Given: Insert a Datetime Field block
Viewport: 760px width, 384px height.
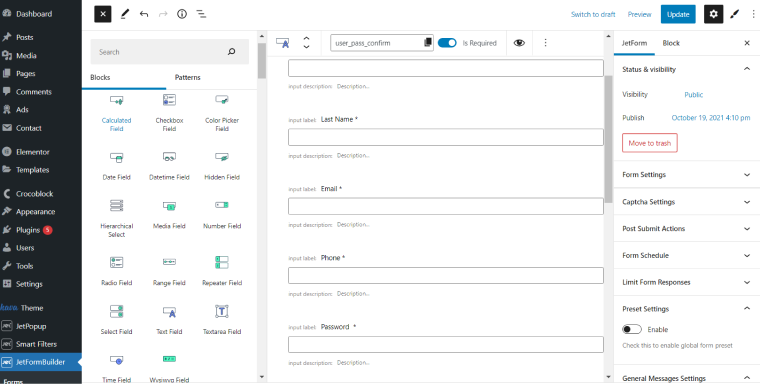Looking at the screenshot, I should 169,166.
